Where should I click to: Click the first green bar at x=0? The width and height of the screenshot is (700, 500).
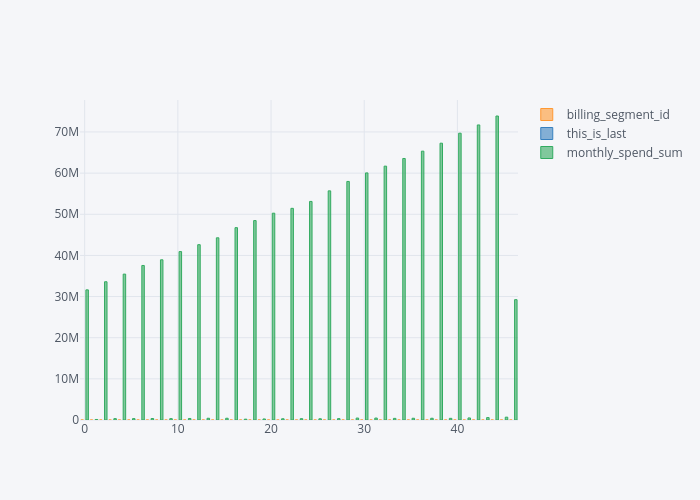(x=87, y=355)
